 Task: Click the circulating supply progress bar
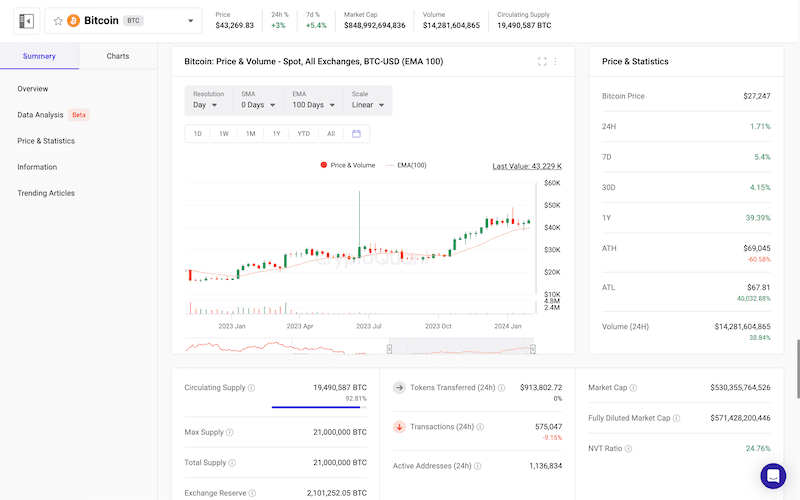(x=319, y=407)
